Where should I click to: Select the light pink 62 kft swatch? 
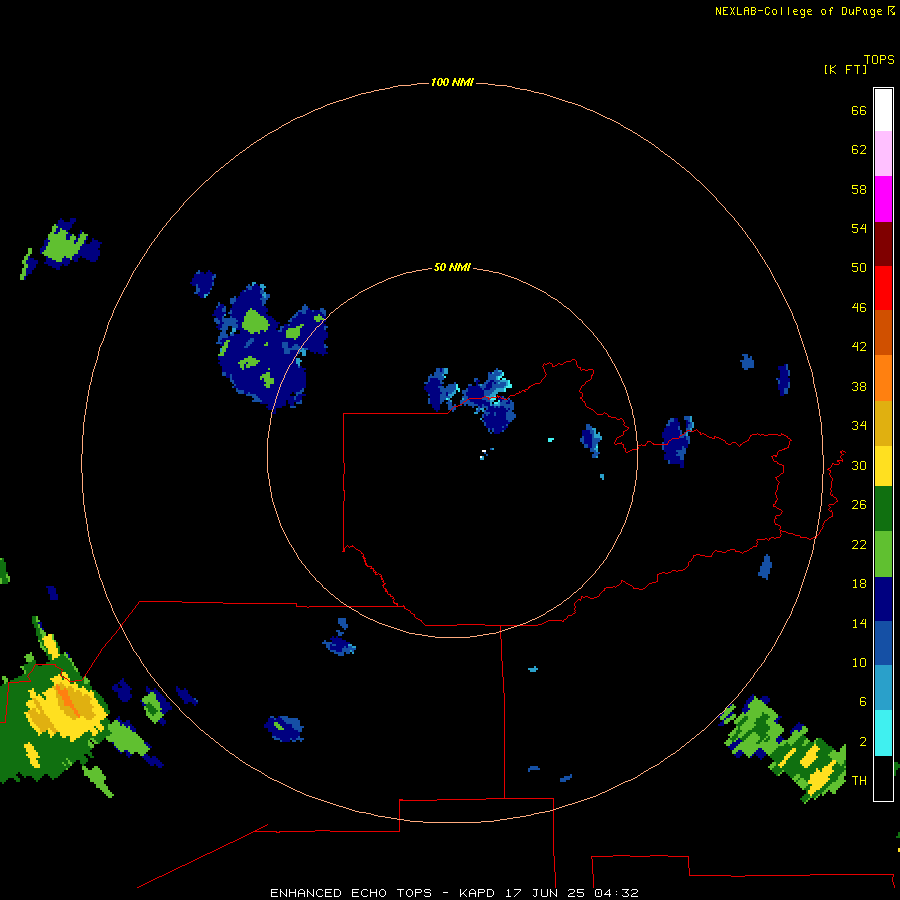[883, 153]
